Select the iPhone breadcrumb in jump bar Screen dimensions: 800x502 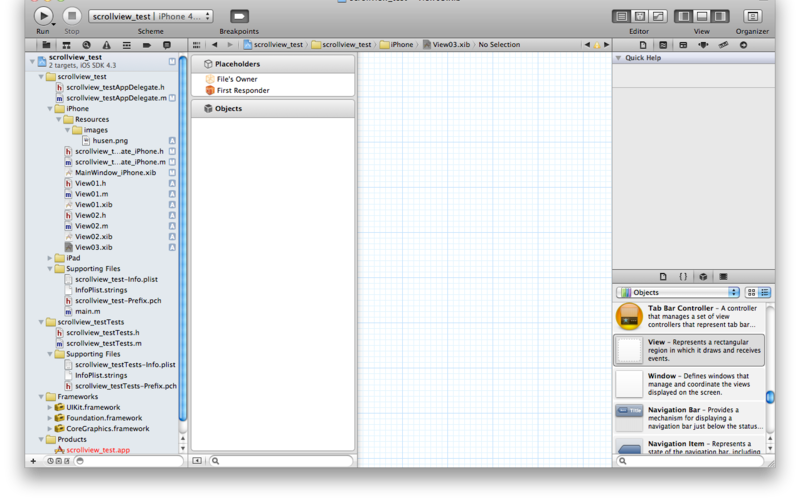[x=397, y=45]
